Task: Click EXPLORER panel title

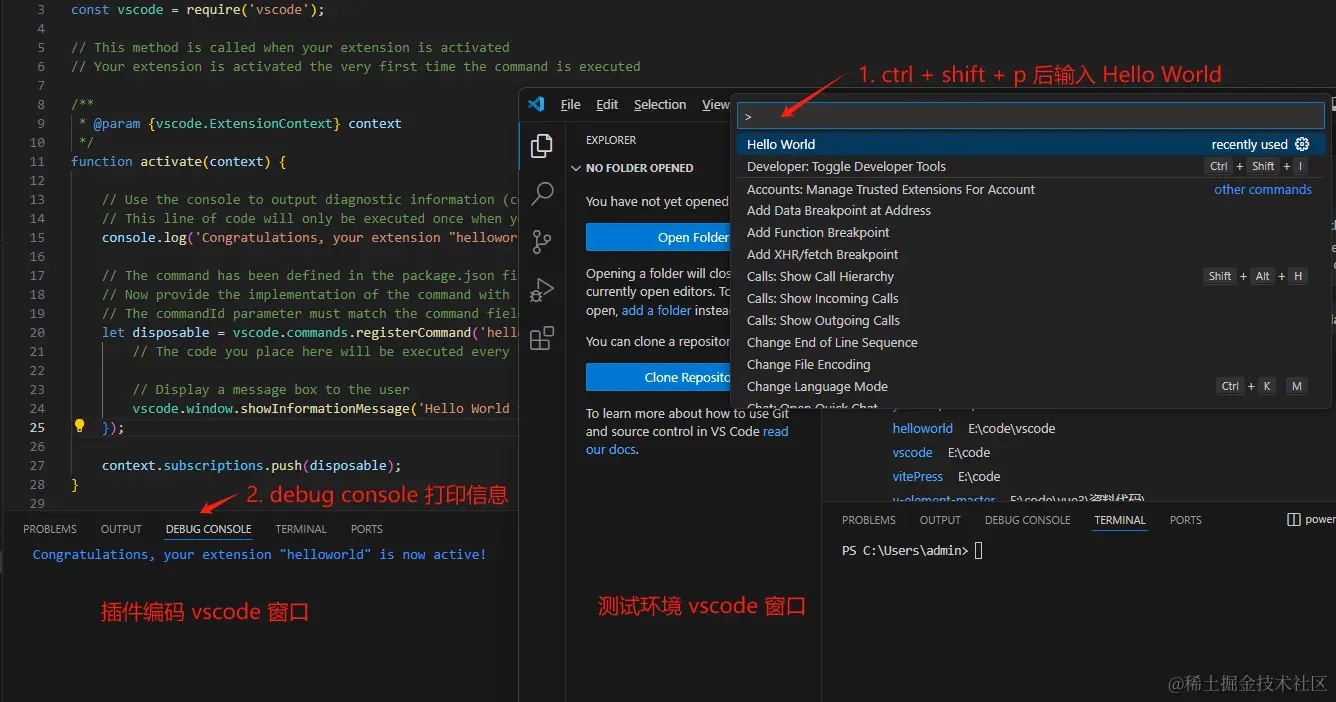Action: [611, 140]
